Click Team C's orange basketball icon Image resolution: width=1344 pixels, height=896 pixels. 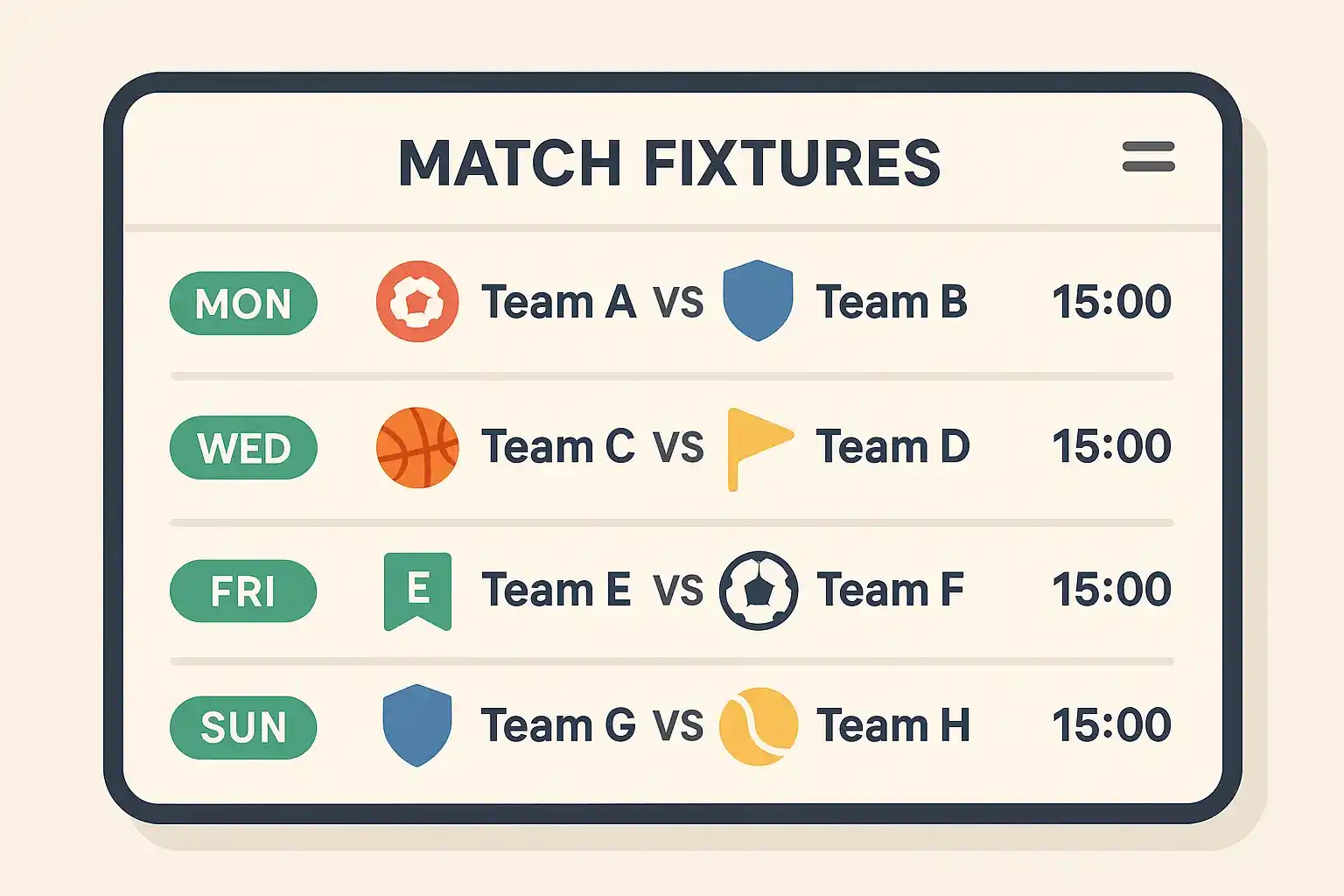coord(417,447)
